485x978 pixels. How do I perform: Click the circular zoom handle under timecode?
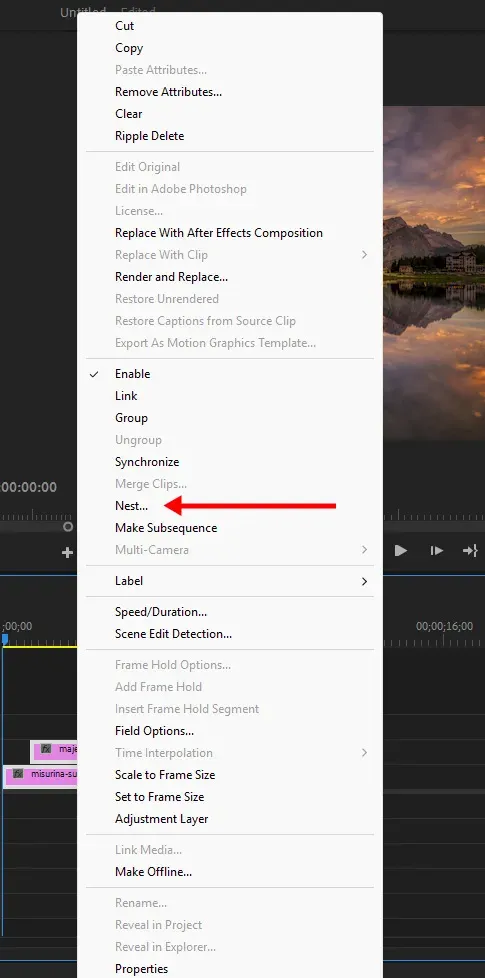tap(68, 527)
